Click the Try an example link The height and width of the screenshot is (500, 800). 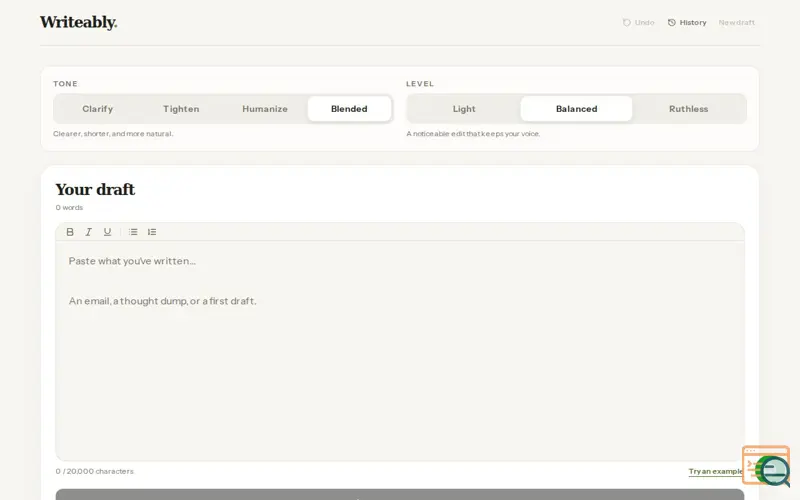tap(715, 471)
